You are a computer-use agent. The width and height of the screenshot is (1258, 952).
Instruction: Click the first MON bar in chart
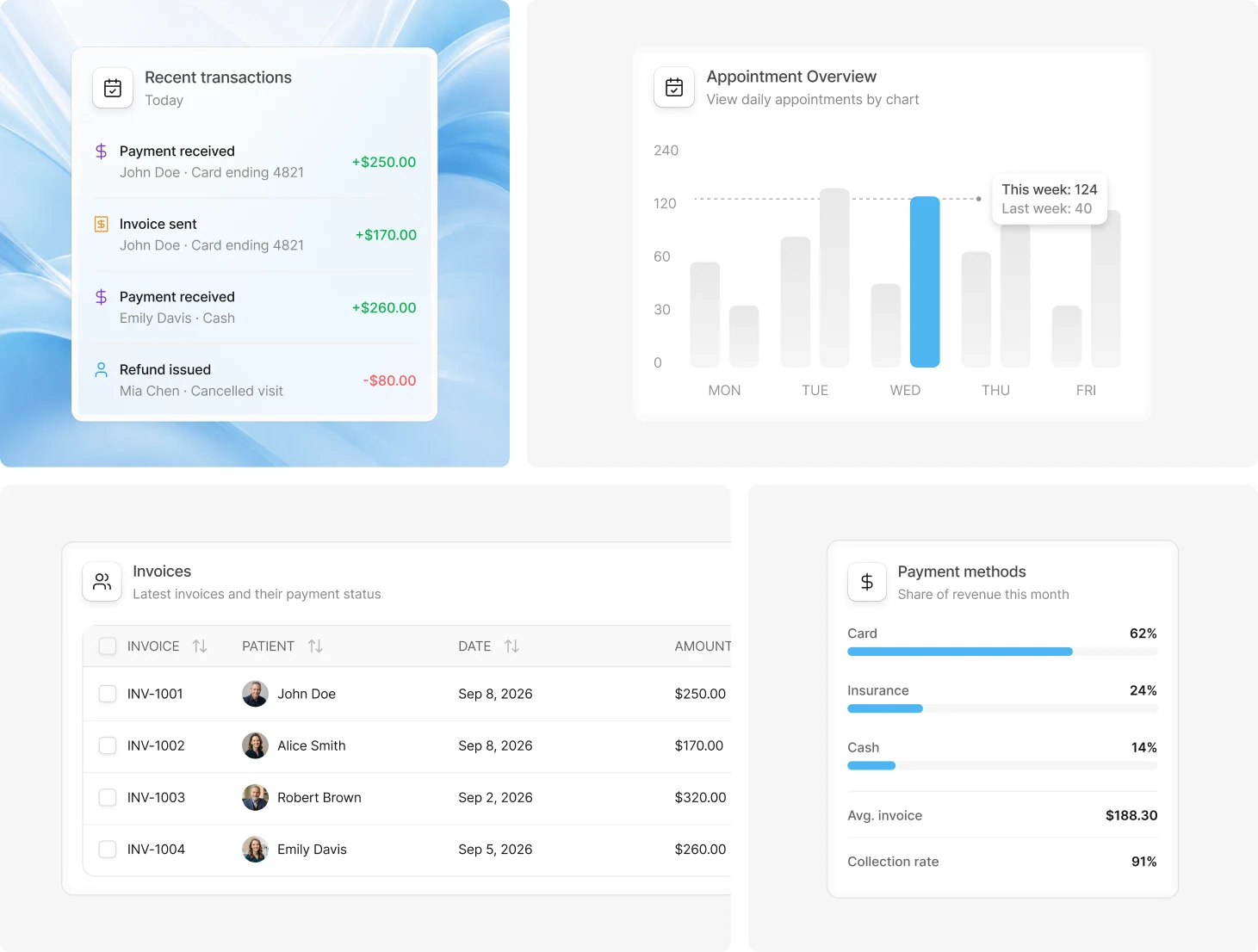tap(705, 315)
